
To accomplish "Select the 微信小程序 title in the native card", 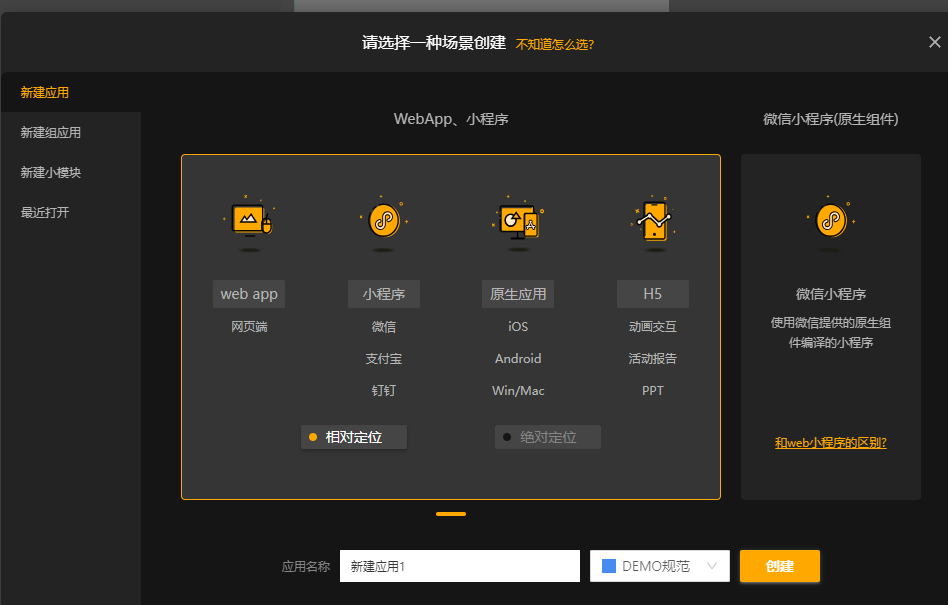I will (831, 294).
